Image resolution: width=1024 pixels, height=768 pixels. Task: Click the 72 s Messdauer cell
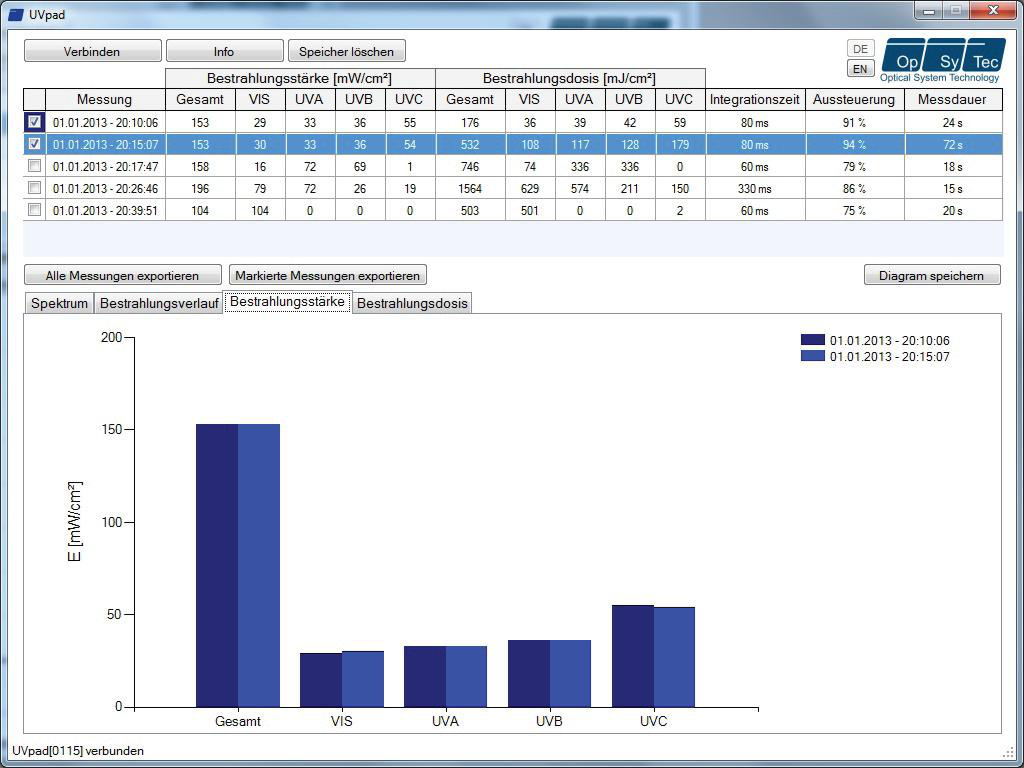(x=953, y=144)
